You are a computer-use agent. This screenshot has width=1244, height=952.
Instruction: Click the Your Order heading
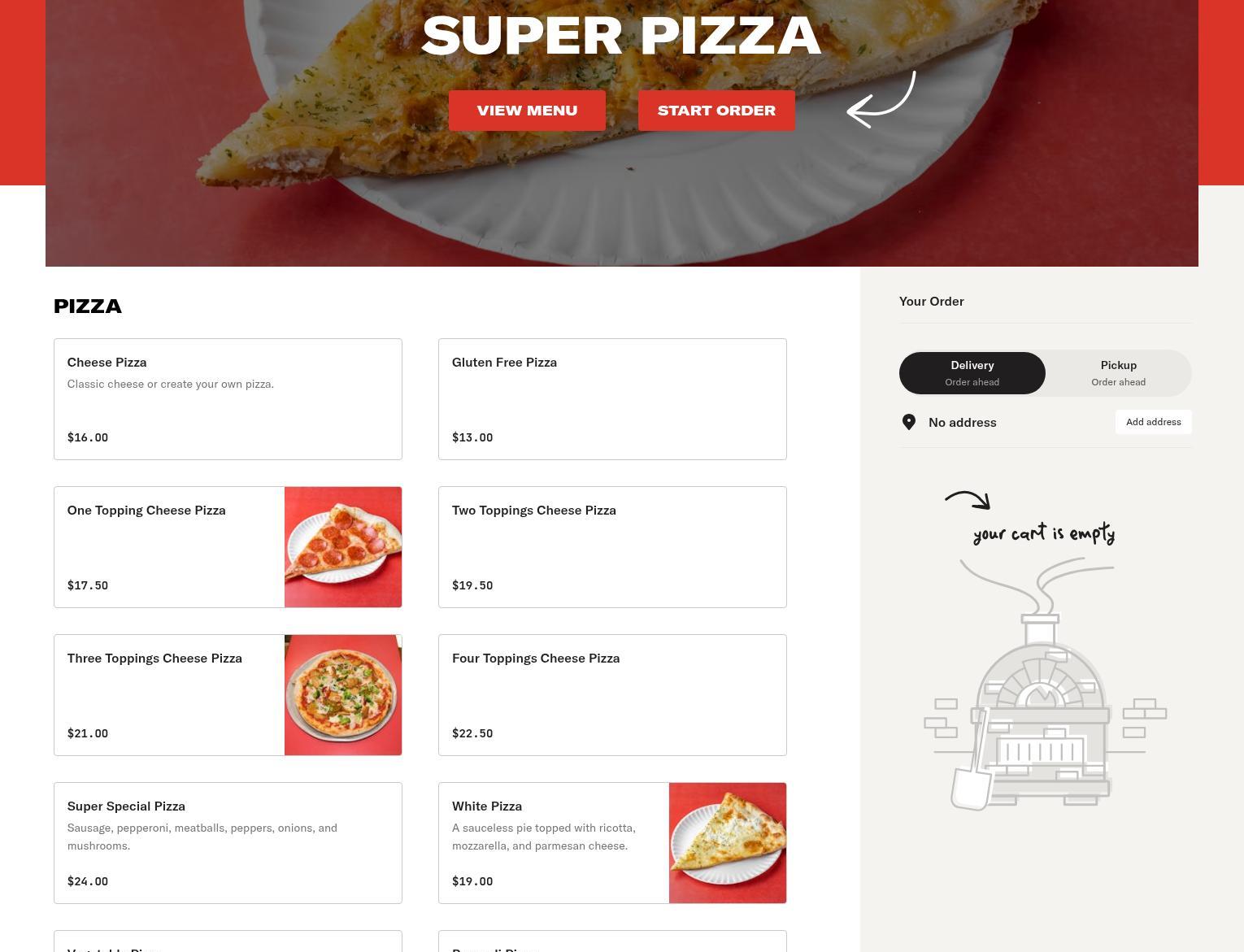coord(932,301)
